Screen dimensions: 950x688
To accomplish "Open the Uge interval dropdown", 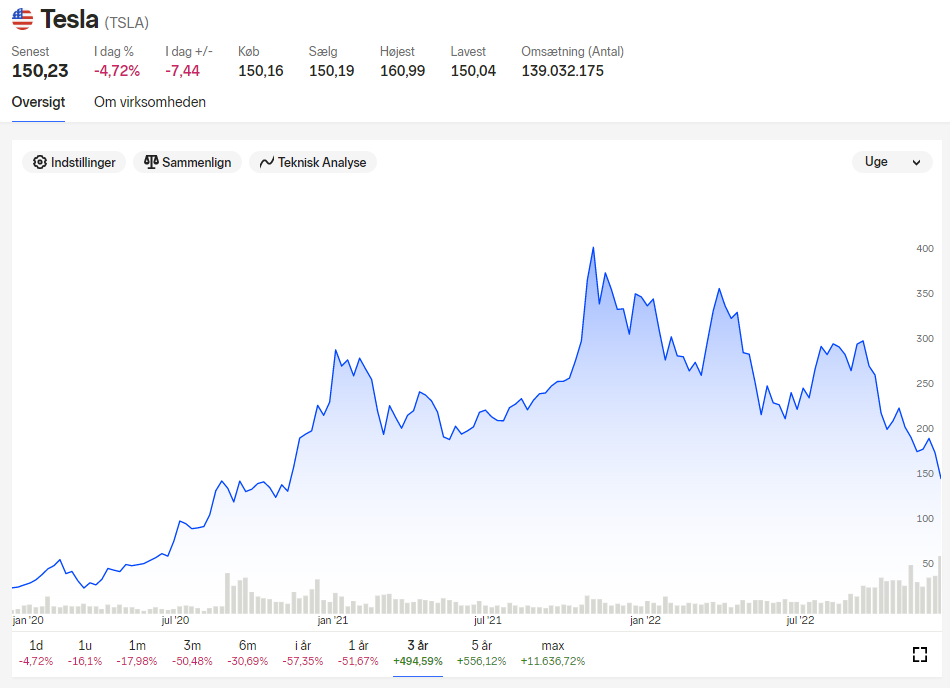I will 892,162.
